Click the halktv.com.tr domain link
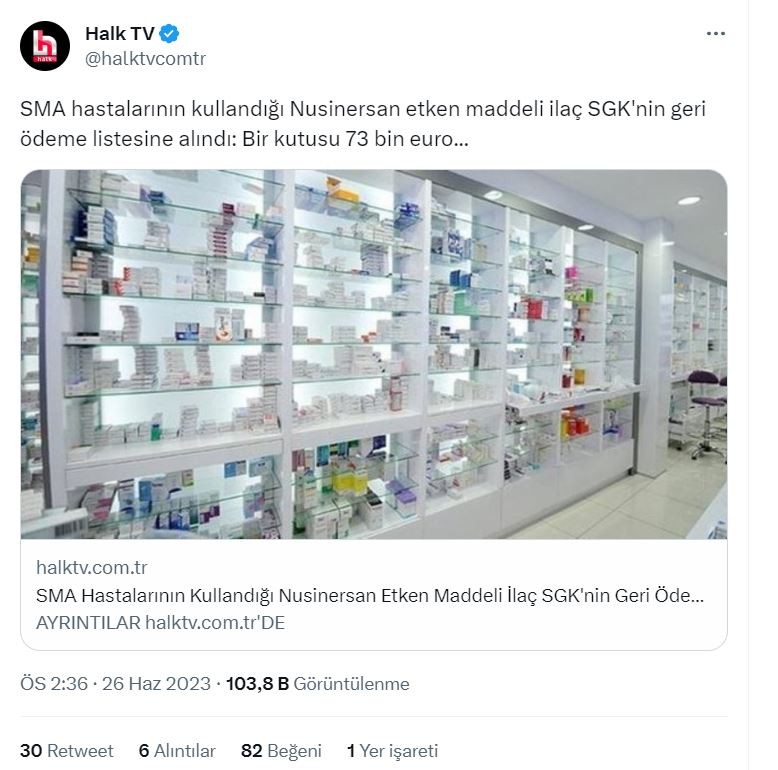This screenshot has height=770, width=778. (91, 567)
